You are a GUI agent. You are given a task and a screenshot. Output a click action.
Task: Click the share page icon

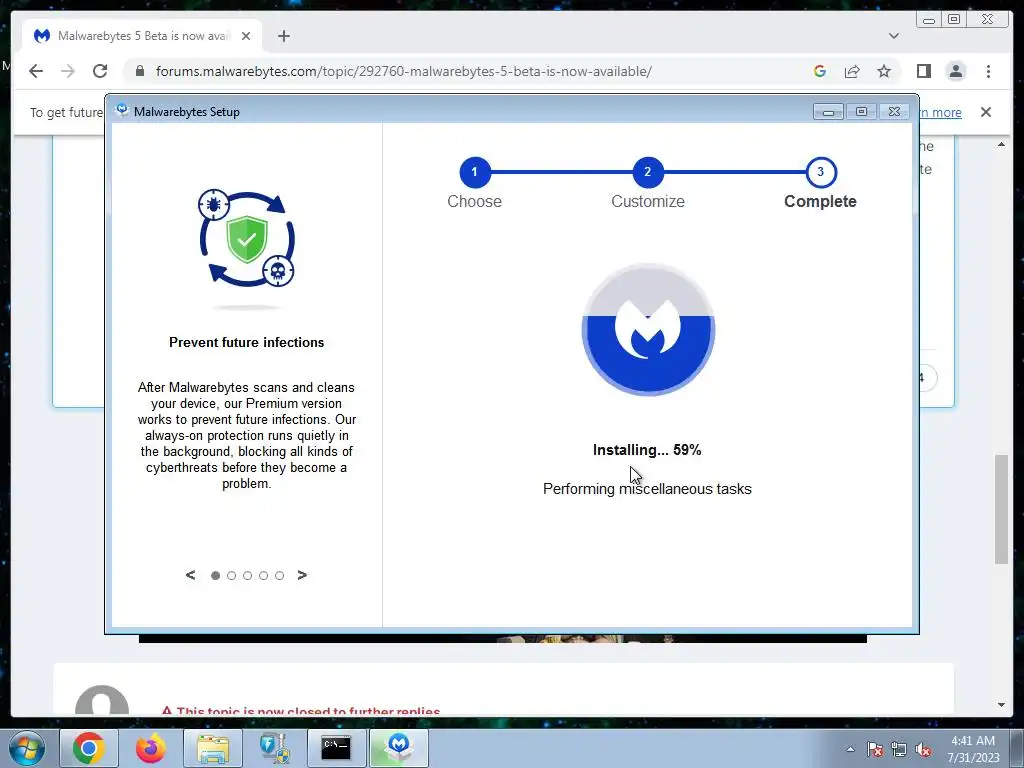point(852,71)
